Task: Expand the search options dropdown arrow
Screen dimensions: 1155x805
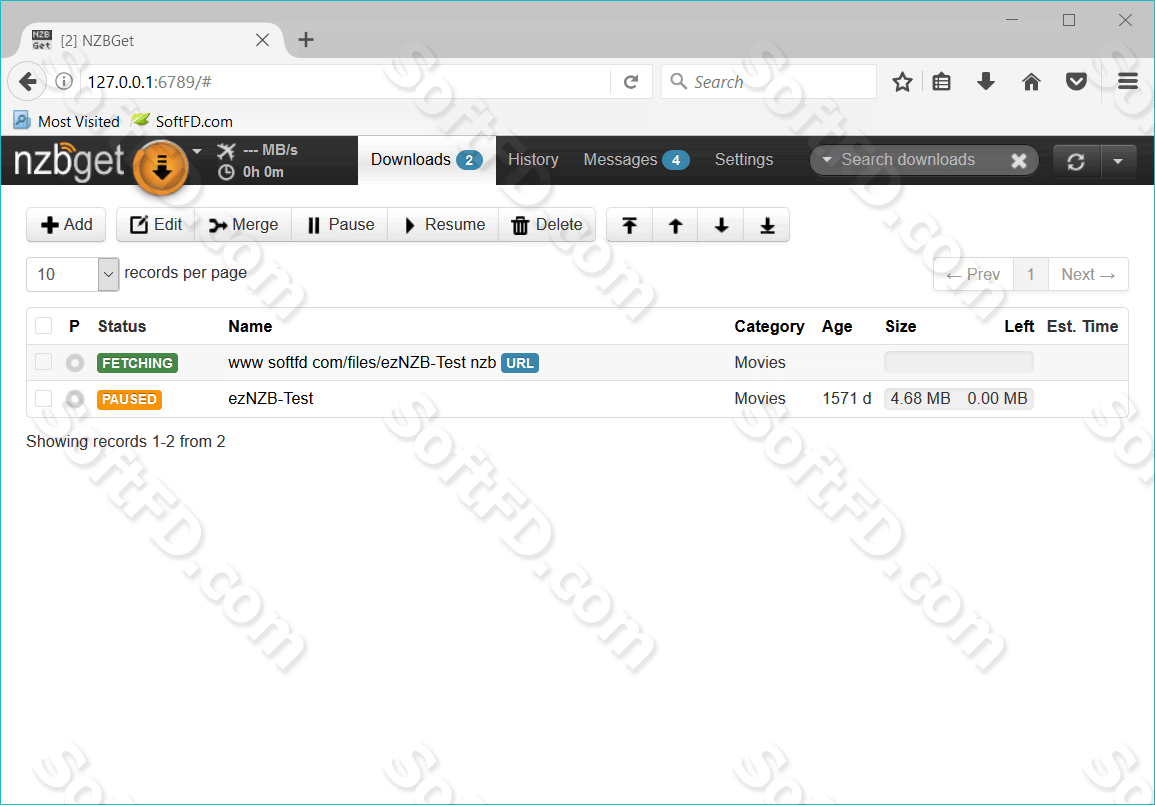Action: coord(826,160)
